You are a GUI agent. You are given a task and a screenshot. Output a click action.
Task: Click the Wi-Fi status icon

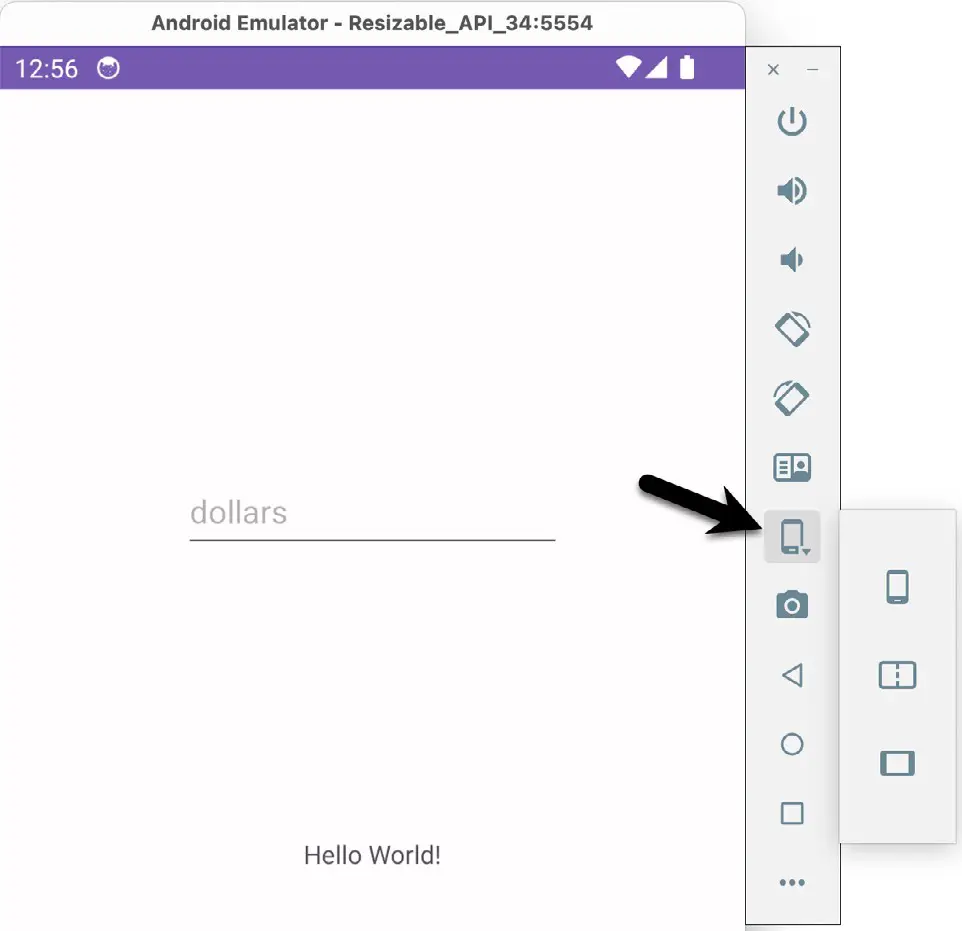tap(628, 67)
